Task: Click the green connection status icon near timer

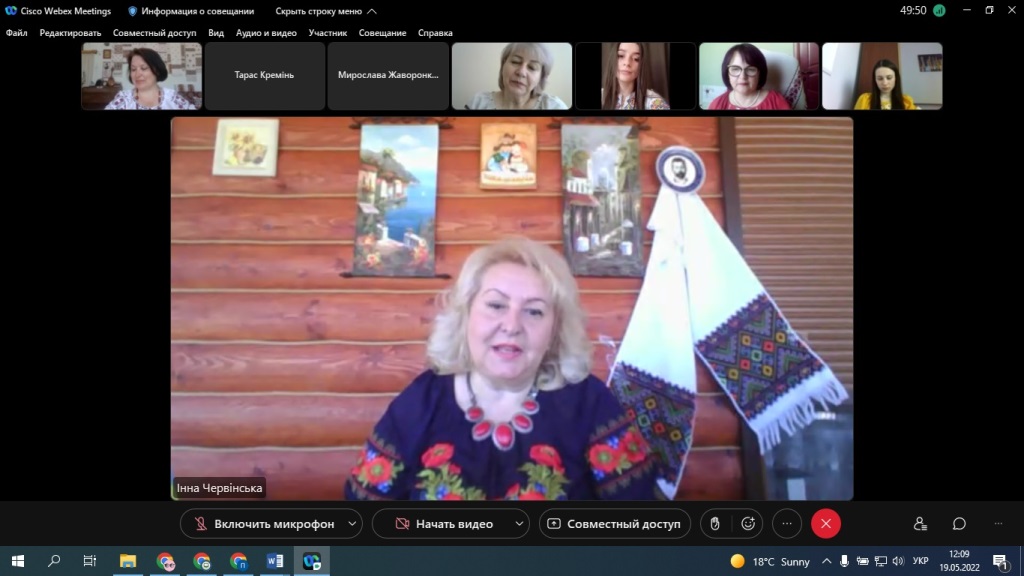Action: (x=939, y=11)
